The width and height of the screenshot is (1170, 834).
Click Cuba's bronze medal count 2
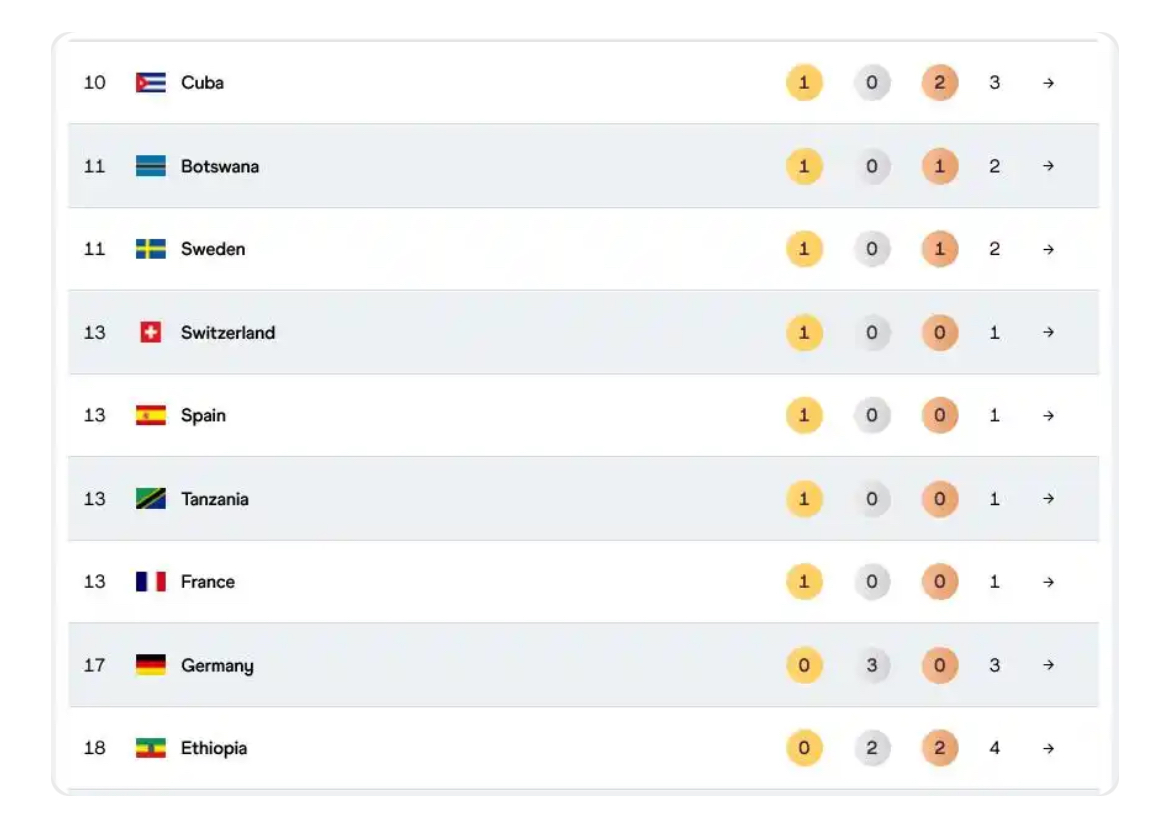coord(939,82)
